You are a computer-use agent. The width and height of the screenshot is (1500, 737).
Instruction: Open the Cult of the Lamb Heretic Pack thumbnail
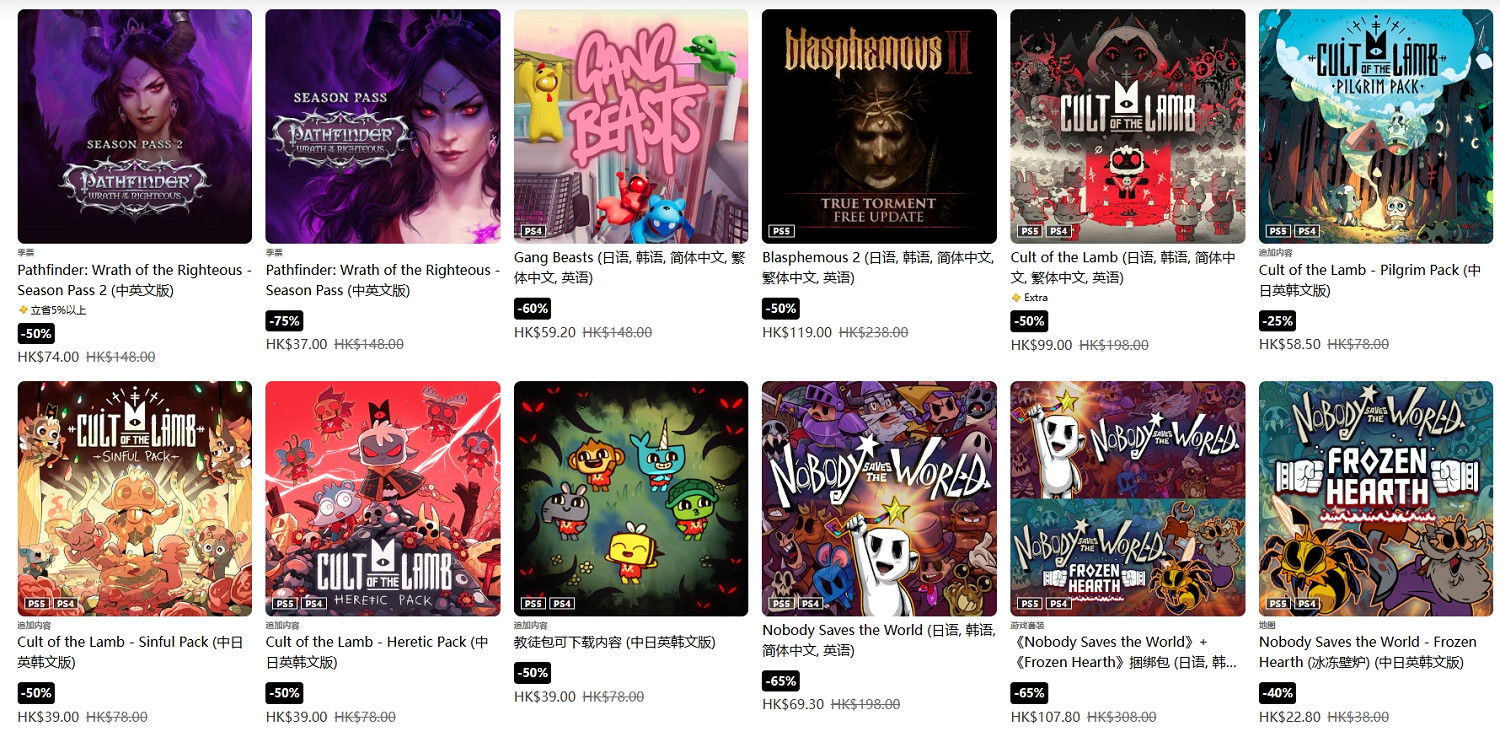click(383, 498)
